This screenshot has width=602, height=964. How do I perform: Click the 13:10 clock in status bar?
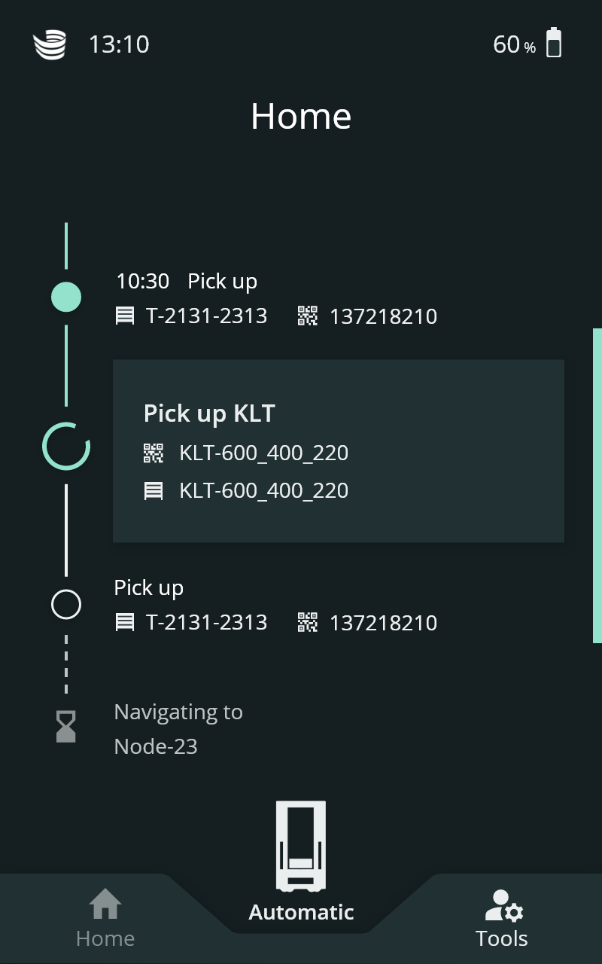click(x=119, y=45)
